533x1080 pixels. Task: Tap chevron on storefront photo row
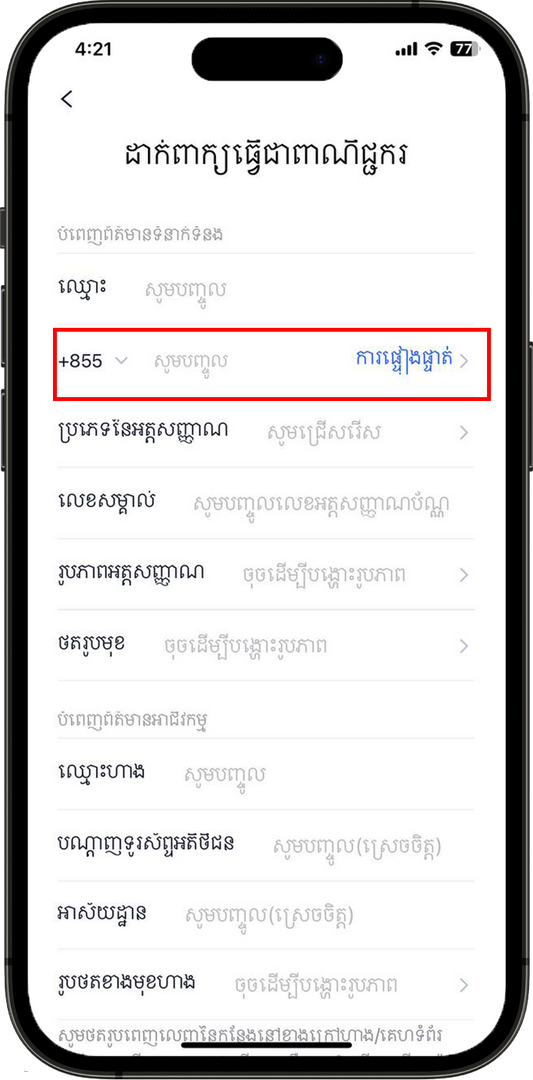pos(464,985)
